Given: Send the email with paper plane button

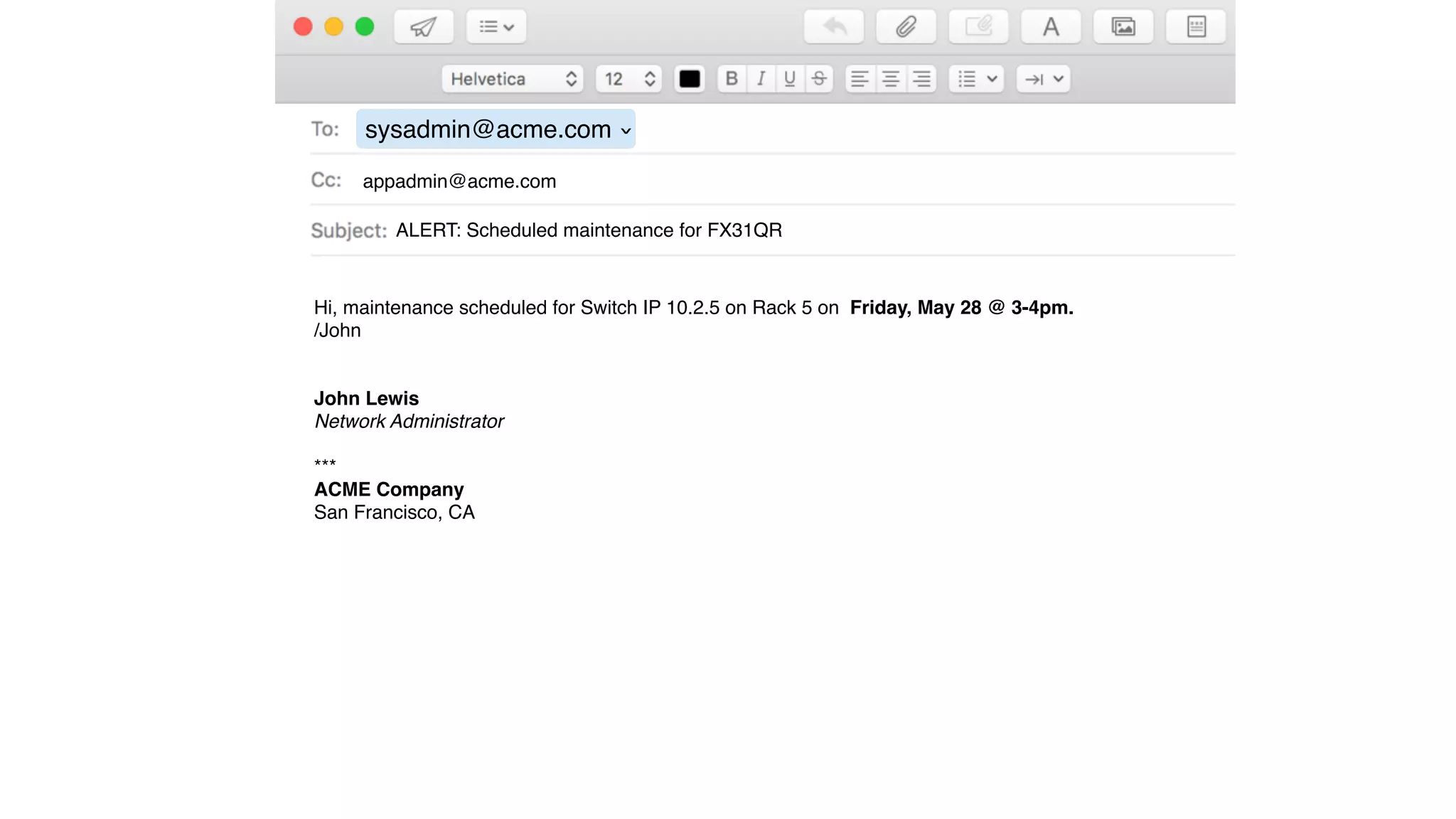Looking at the screenshot, I should [x=424, y=27].
